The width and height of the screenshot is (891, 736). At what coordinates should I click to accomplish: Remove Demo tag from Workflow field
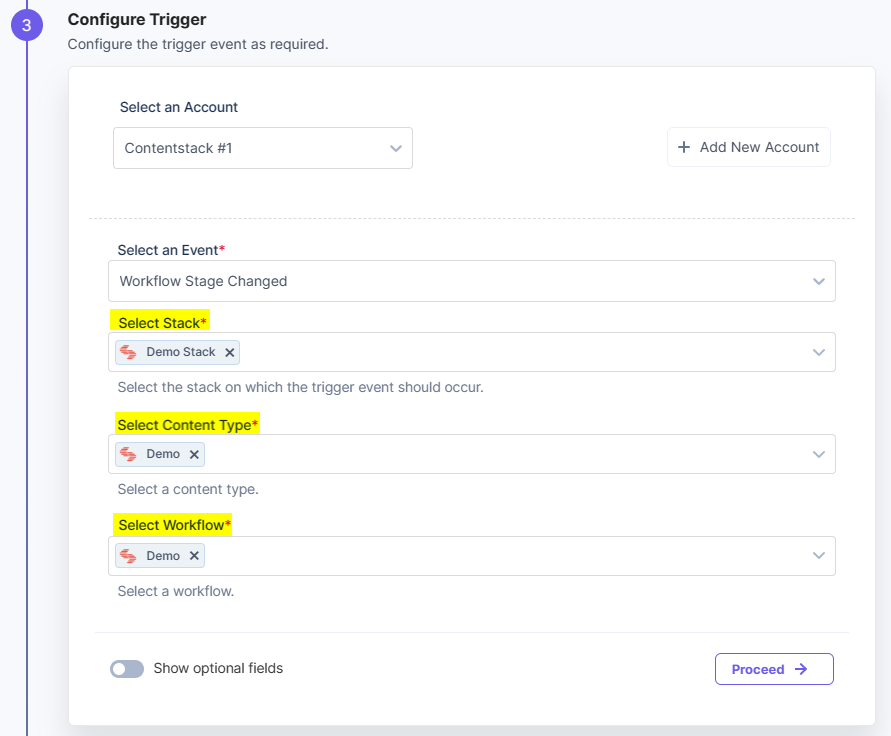tap(194, 556)
